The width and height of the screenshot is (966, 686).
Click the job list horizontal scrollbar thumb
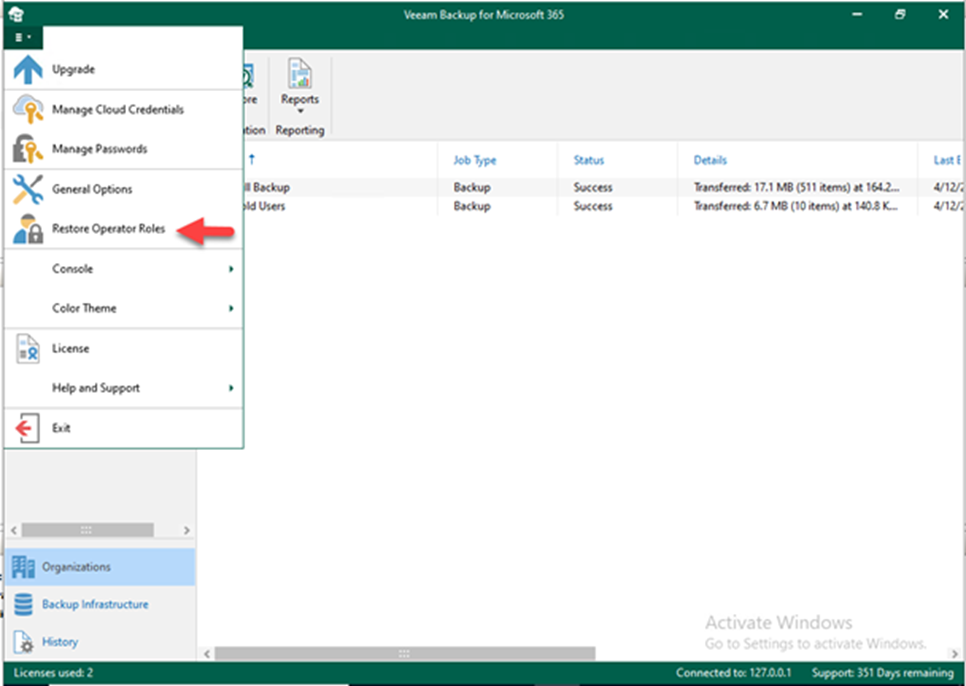(405, 653)
